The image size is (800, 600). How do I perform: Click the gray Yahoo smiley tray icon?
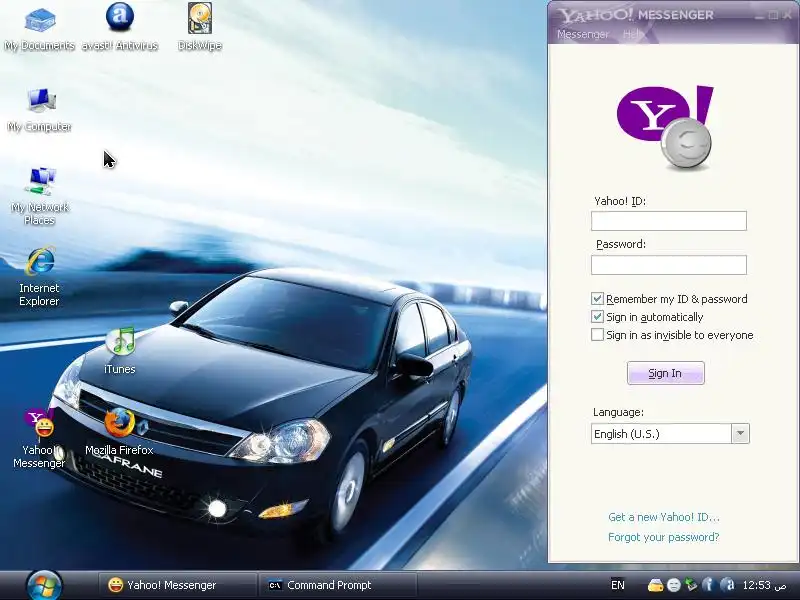coord(673,585)
